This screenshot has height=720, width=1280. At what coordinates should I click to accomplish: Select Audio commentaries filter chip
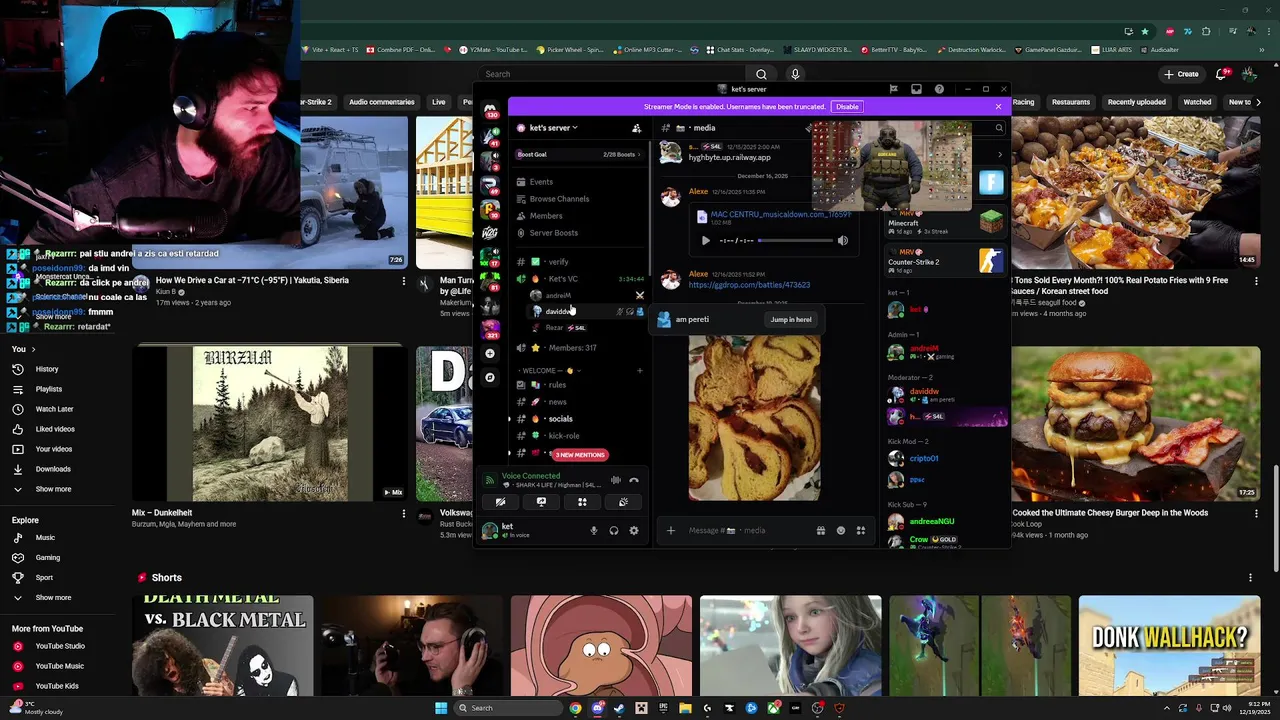(381, 102)
